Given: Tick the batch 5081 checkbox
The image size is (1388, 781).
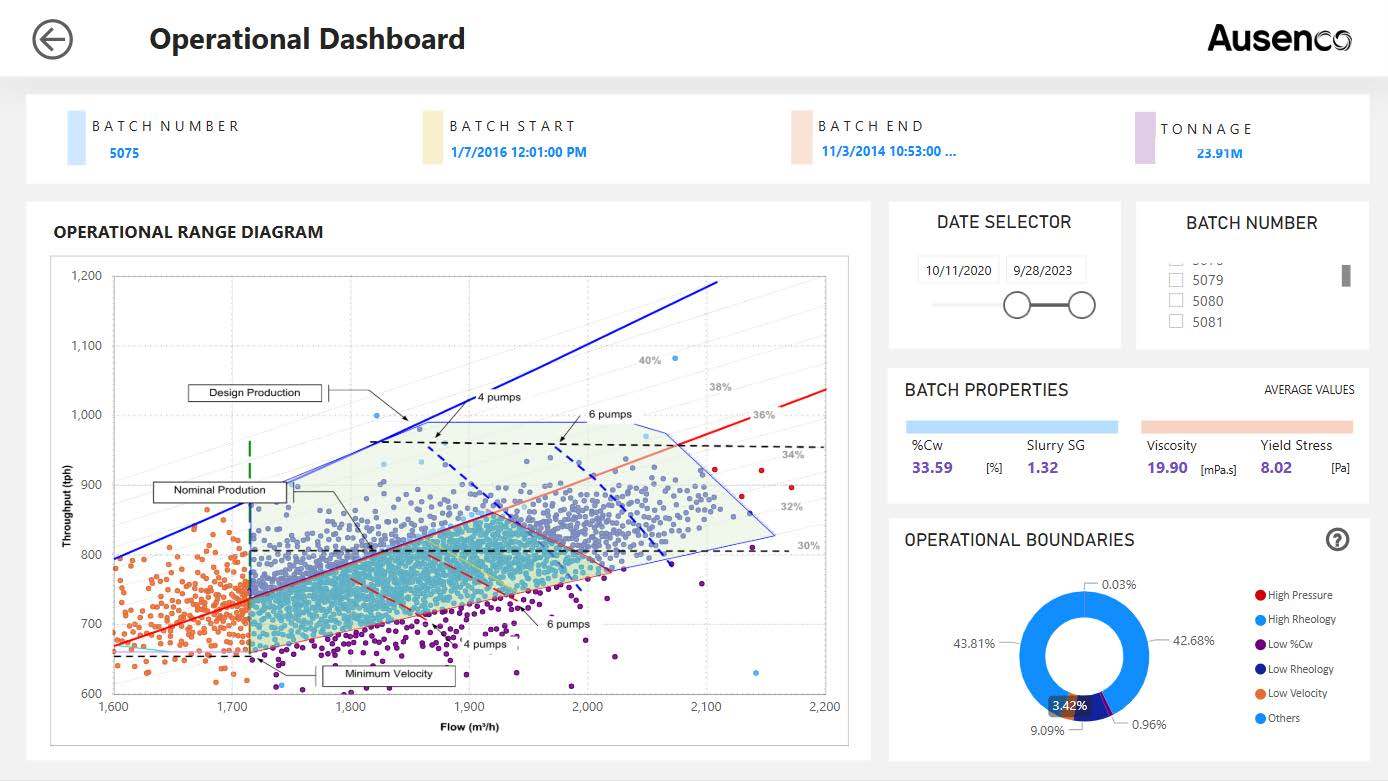Looking at the screenshot, I should pos(1176,322).
